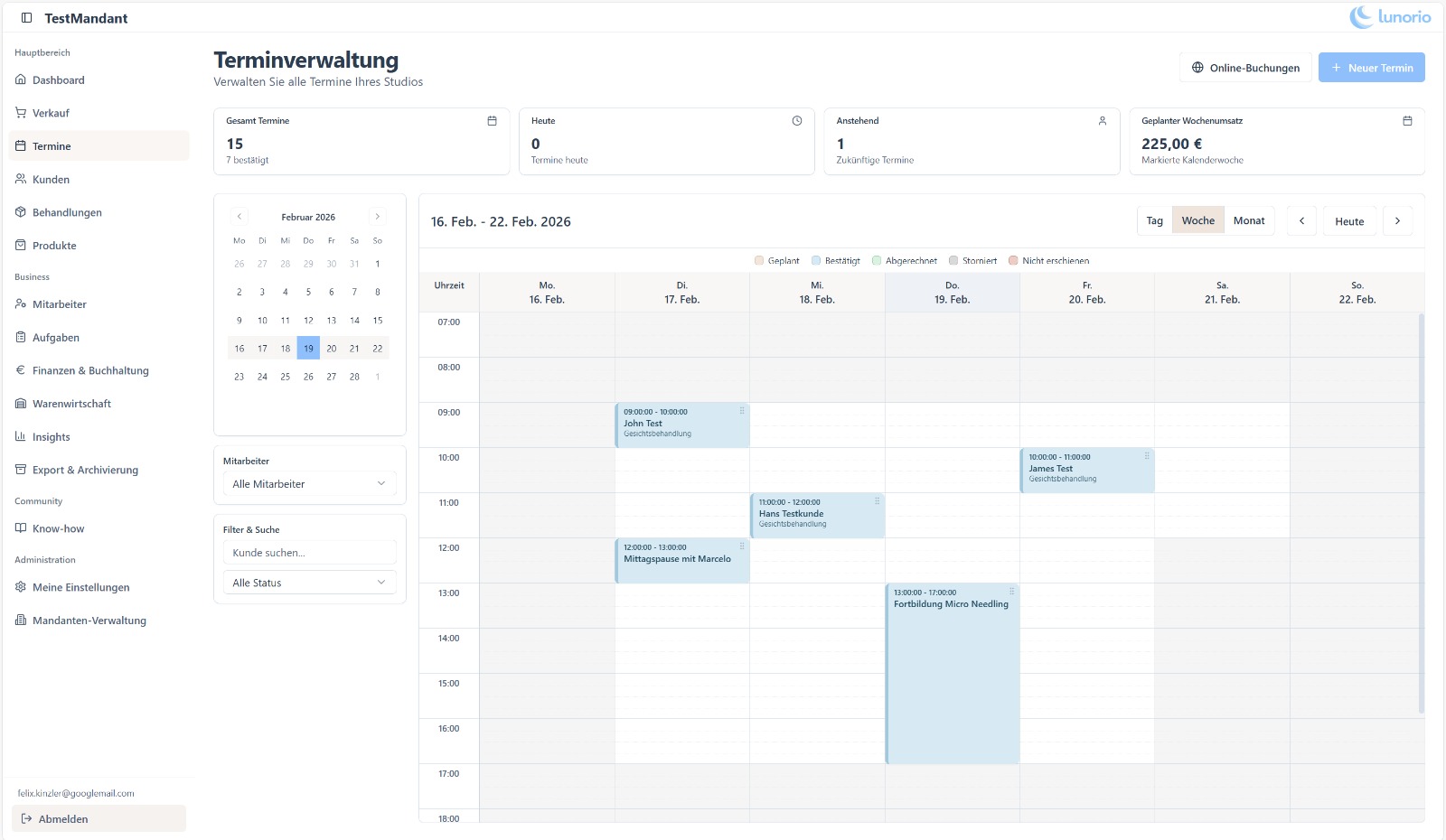1446x840 pixels.
Task: Open the Alle Status dropdown
Action: 309,582
